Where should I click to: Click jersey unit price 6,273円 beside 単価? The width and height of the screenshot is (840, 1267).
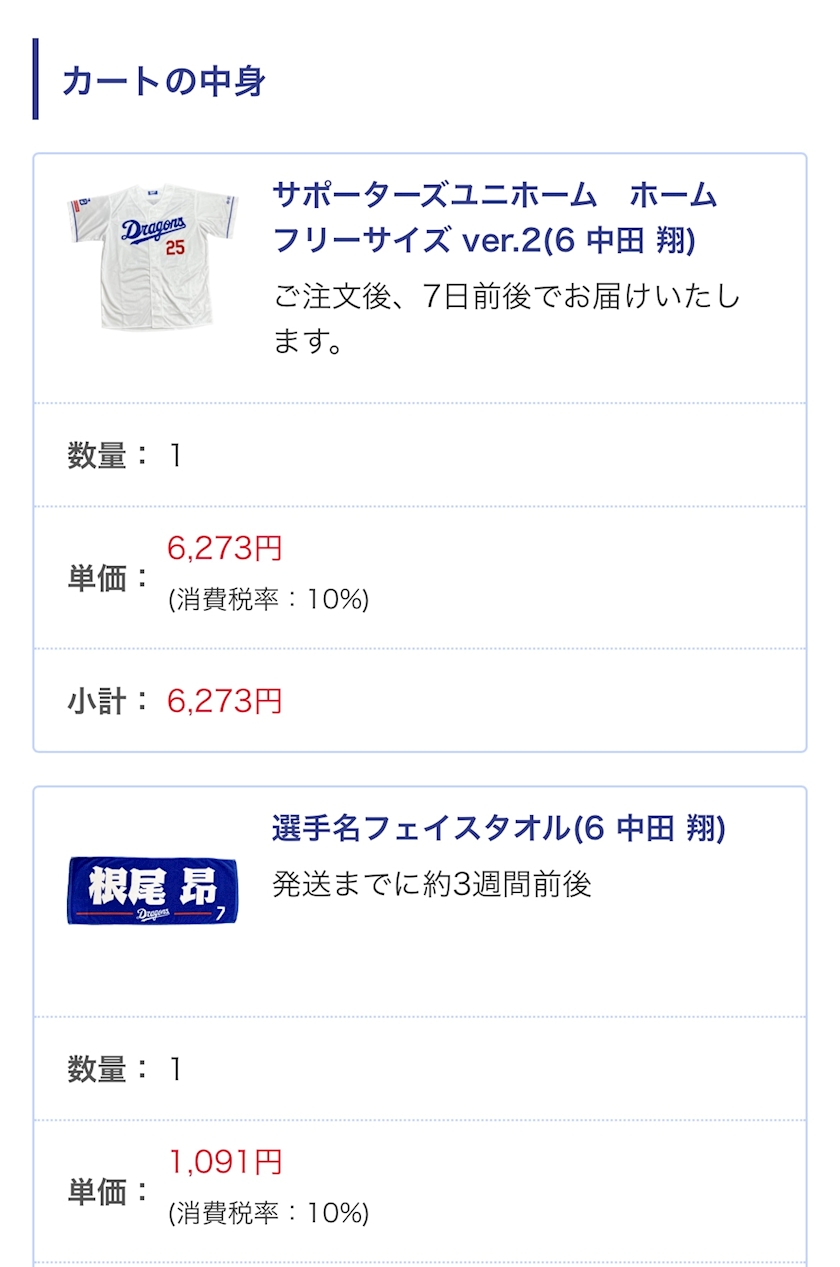pyautogui.click(x=225, y=548)
